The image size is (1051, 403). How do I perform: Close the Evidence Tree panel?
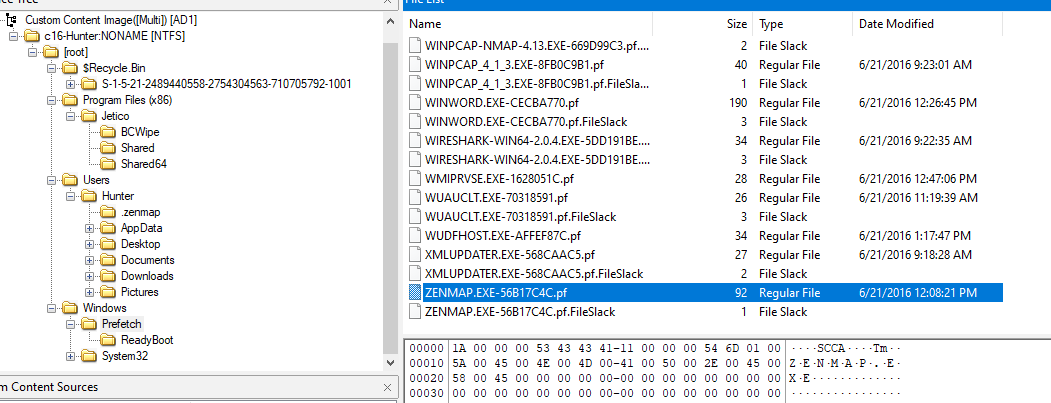point(387,3)
